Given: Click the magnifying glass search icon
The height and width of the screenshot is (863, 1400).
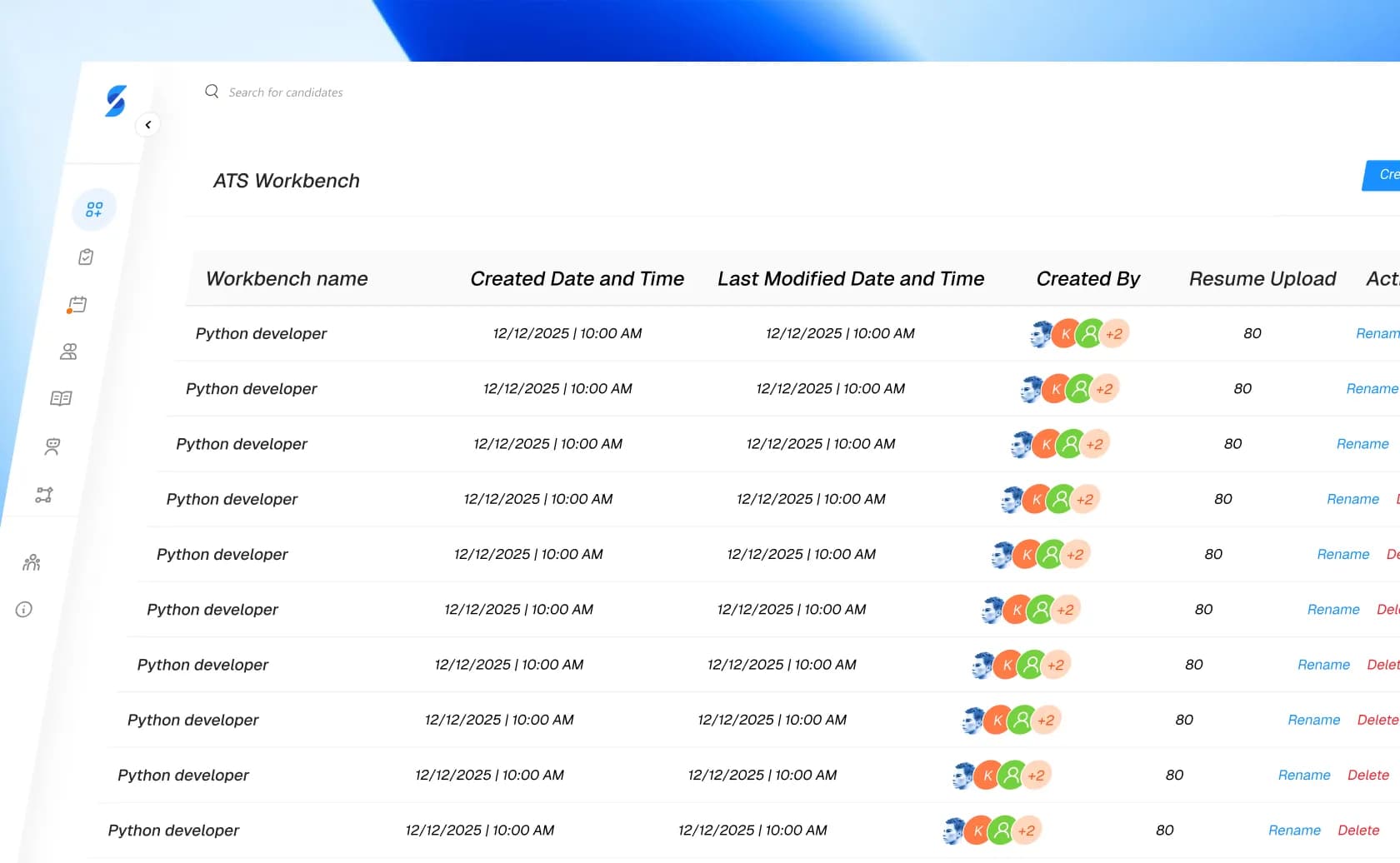Looking at the screenshot, I should tap(212, 92).
